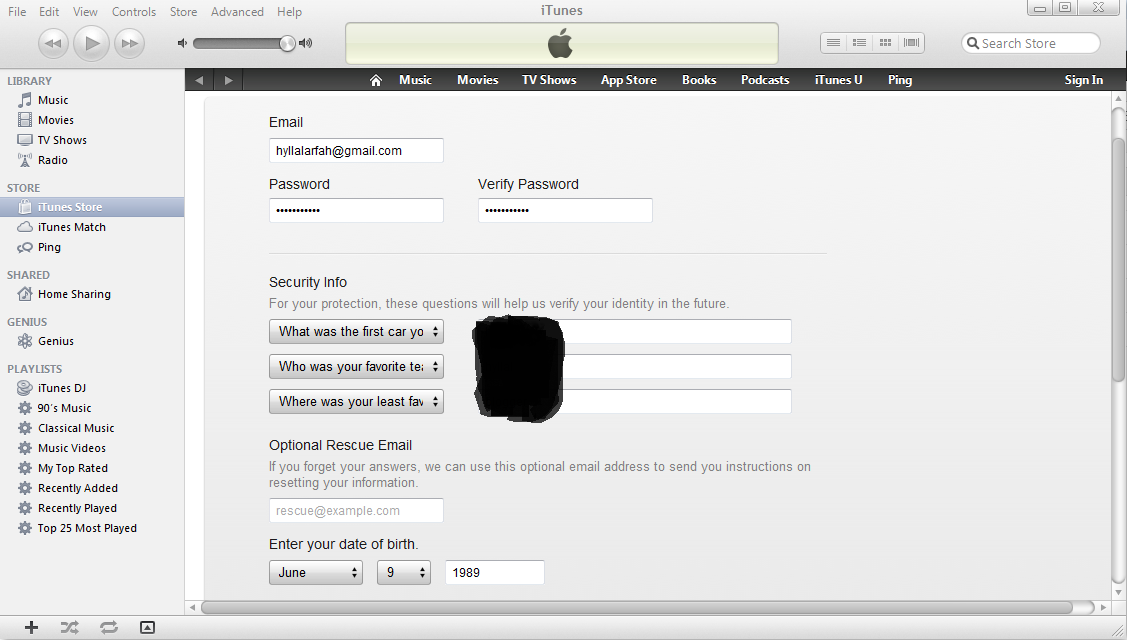The width and height of the screenshot is (1127, 640).
Task: Open the Advanced menu
Action: 236,12
